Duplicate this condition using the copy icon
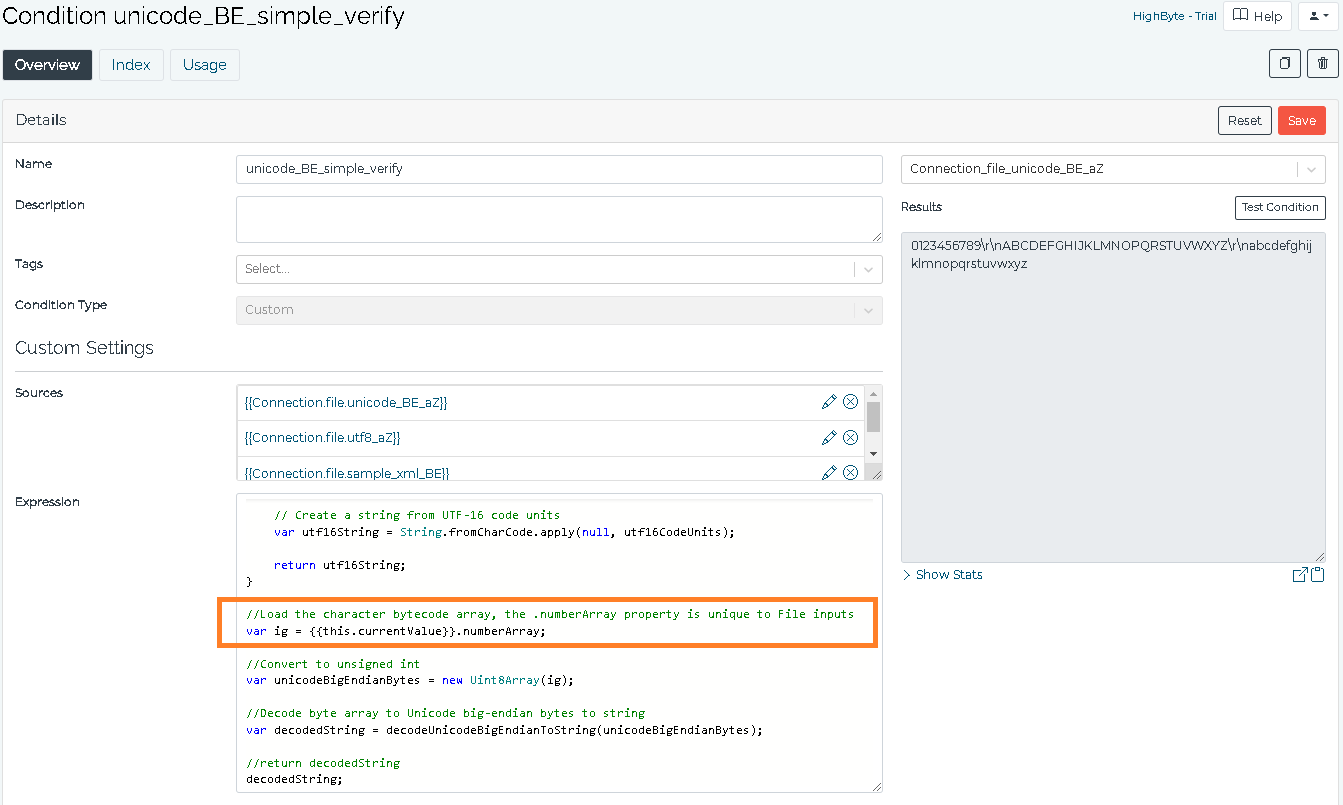Image resolution: width=1343 pixels, height=805 pixels. click(1284, 63)
